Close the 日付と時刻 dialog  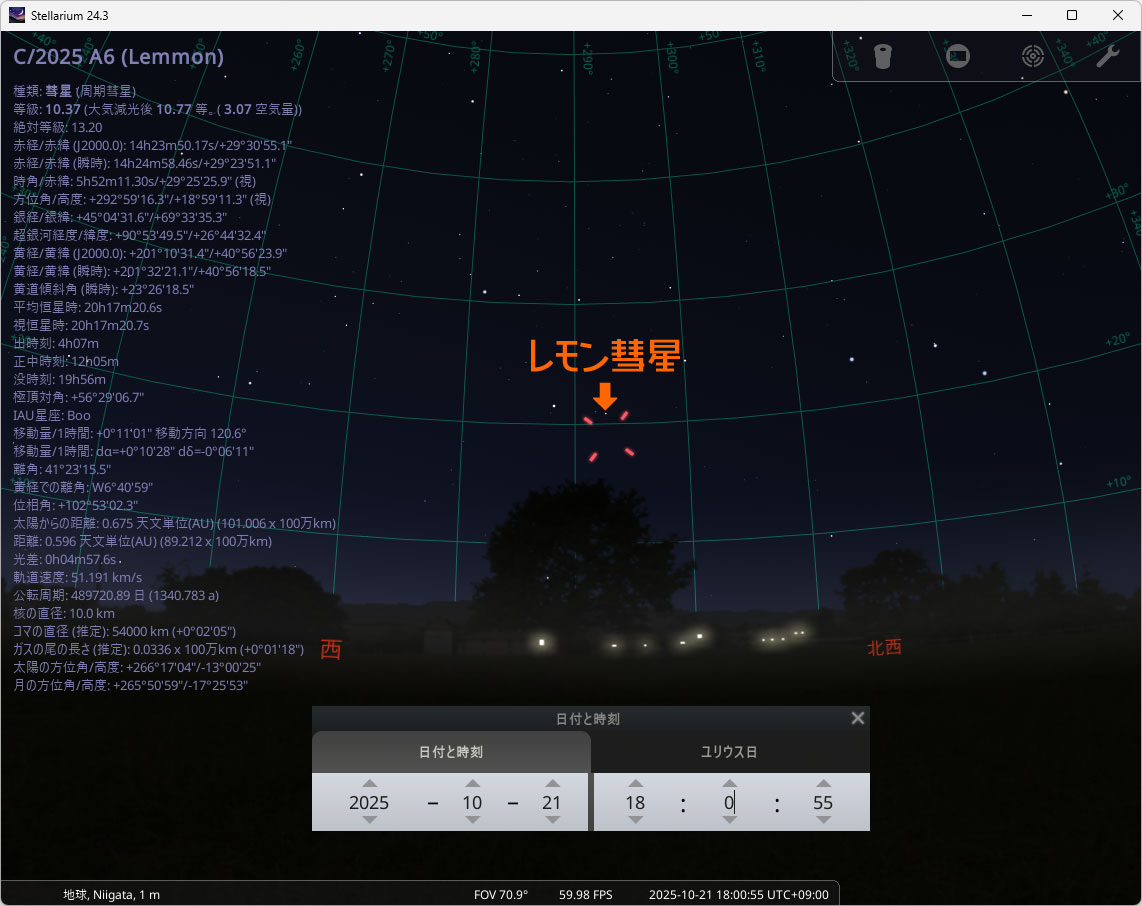point(857,718)
